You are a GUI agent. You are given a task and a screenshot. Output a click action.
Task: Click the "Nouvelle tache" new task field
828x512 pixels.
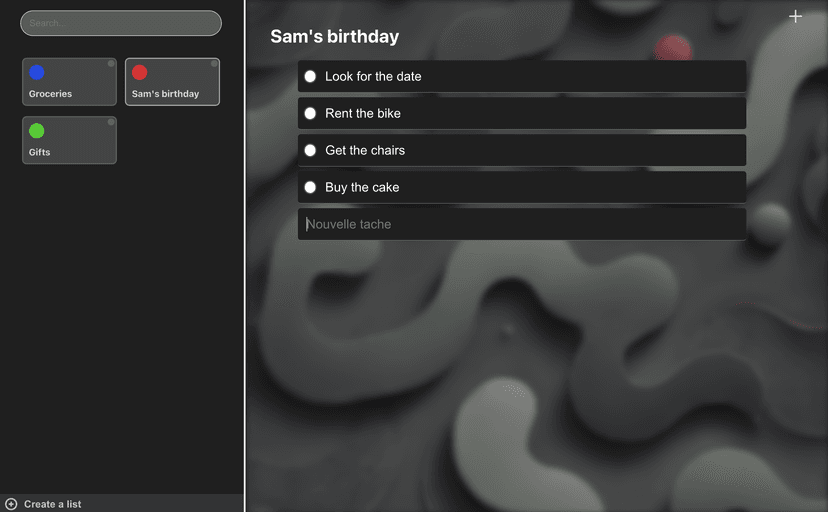pos(521,224)
